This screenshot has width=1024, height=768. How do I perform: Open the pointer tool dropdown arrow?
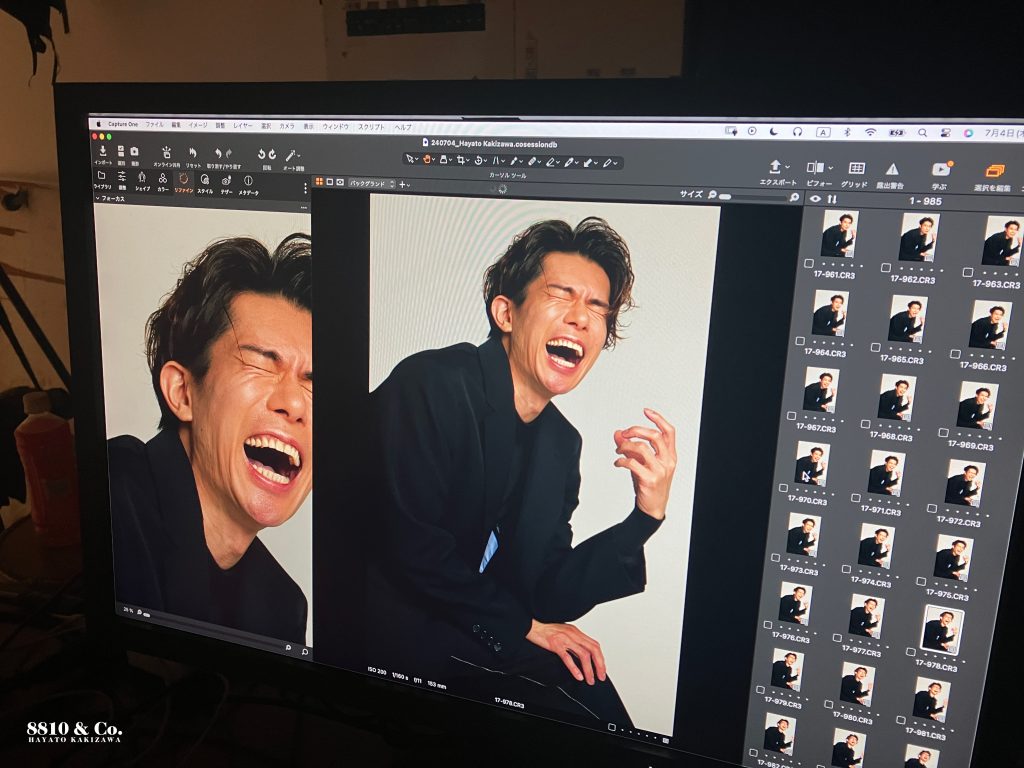click(x=417, y=159)
